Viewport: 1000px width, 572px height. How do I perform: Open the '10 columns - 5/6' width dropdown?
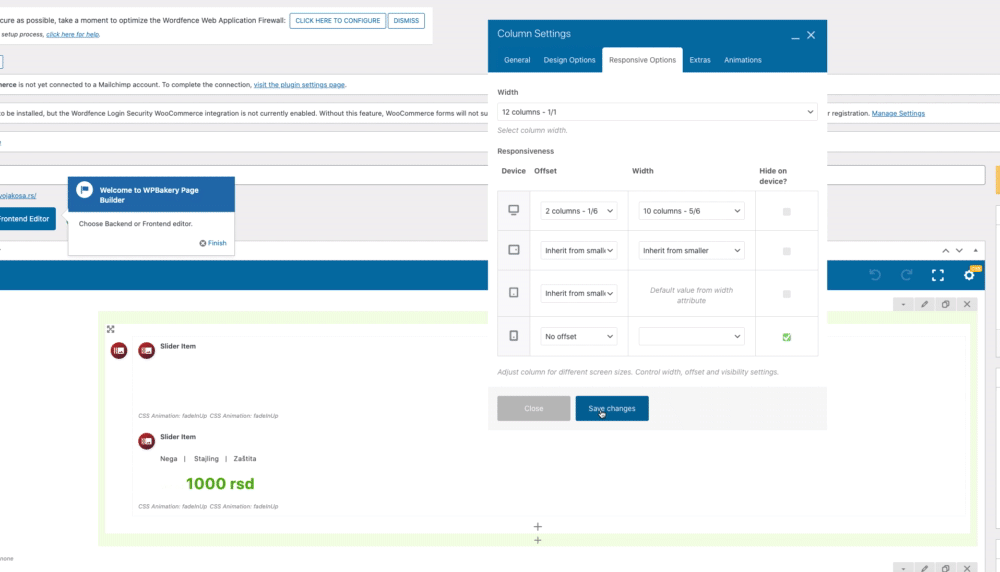(x=691, y=211)
